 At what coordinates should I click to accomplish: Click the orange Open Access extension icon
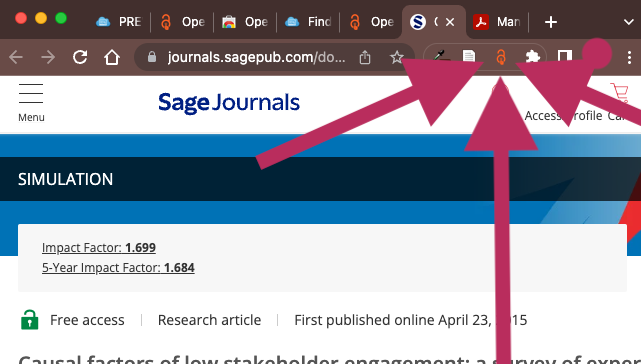tap(501, 57)
